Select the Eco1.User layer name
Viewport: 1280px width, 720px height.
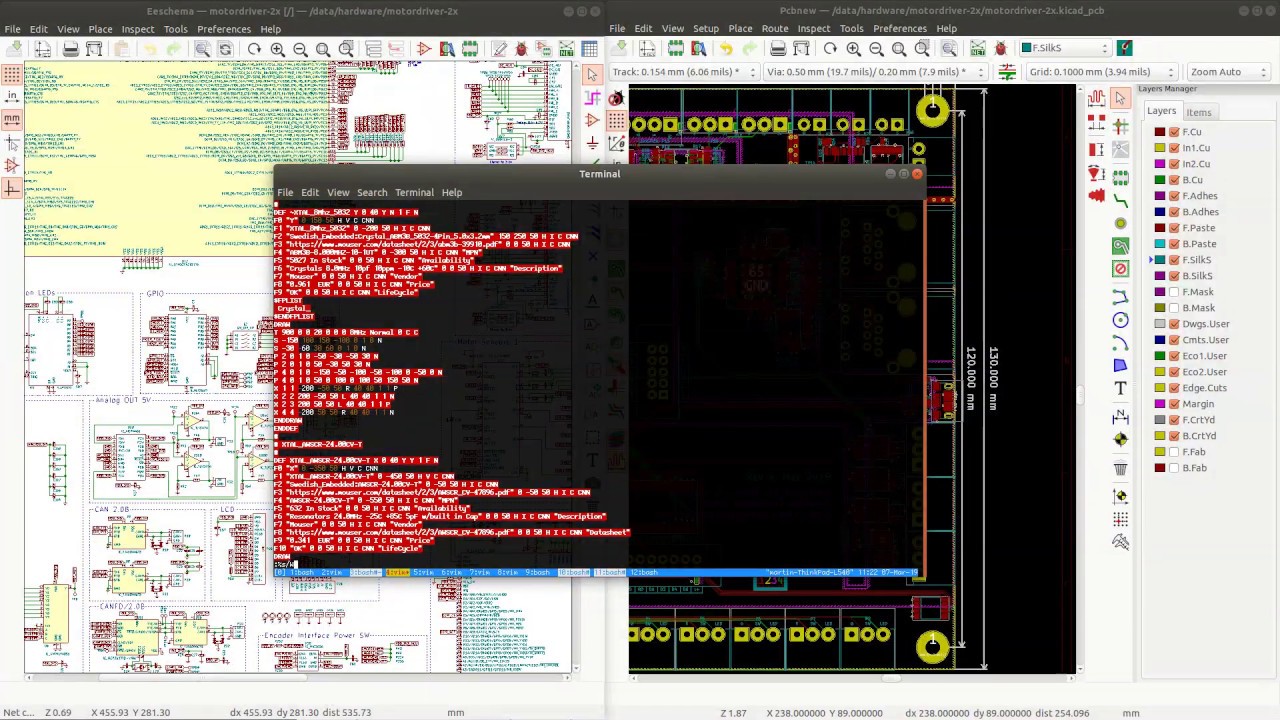(1204, 356)
